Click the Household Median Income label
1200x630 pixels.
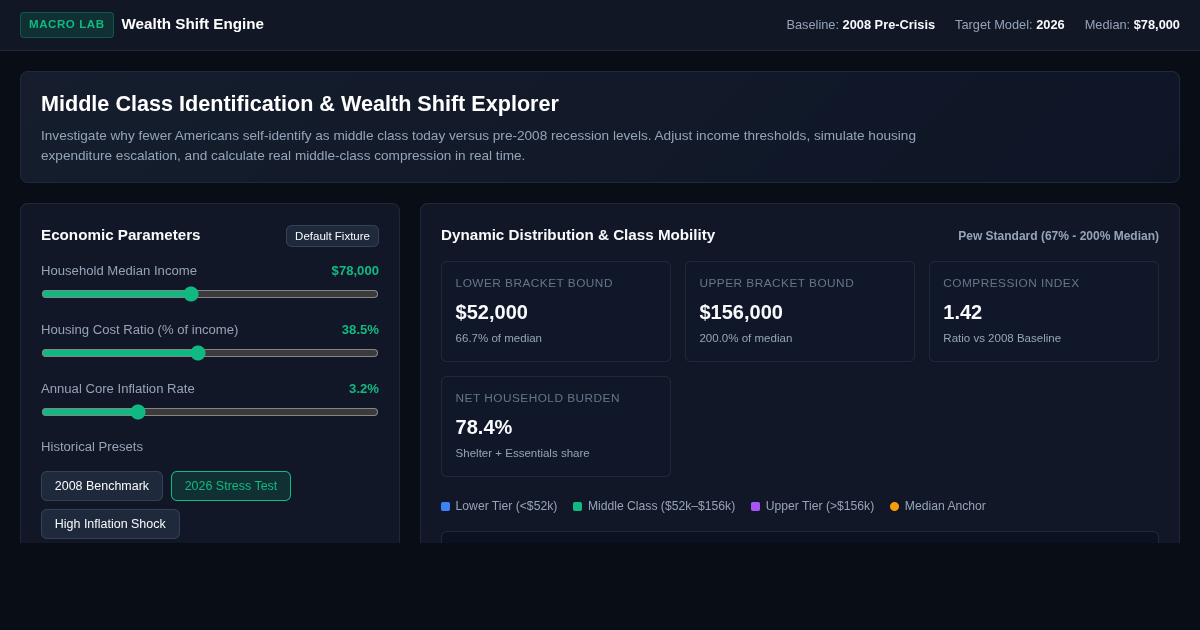tap(119, 271)
